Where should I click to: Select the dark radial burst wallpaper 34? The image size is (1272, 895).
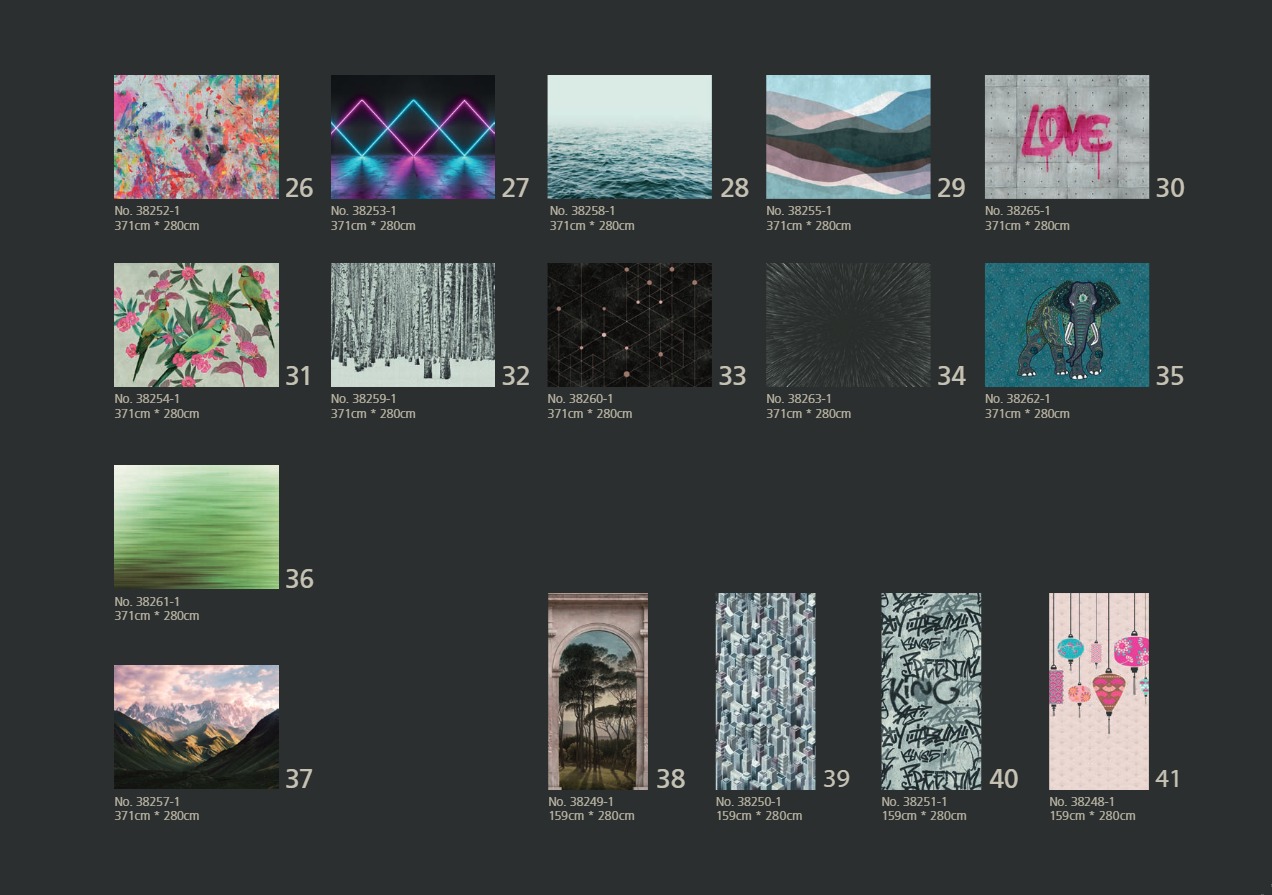(x=848, y=325)
